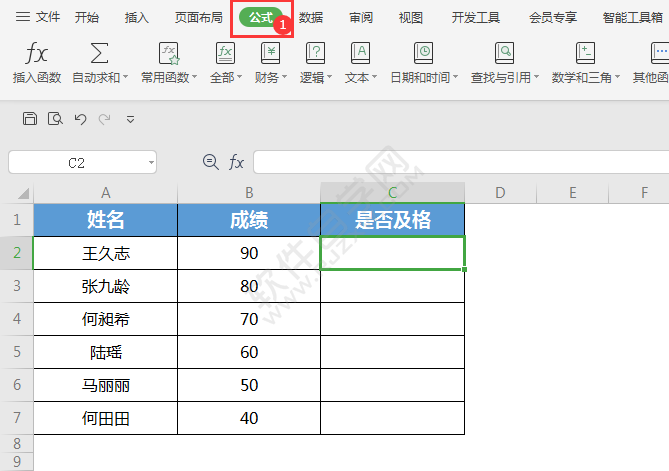
Task: Open the 文件 hamburger menu icon
Action: point(23,17)
